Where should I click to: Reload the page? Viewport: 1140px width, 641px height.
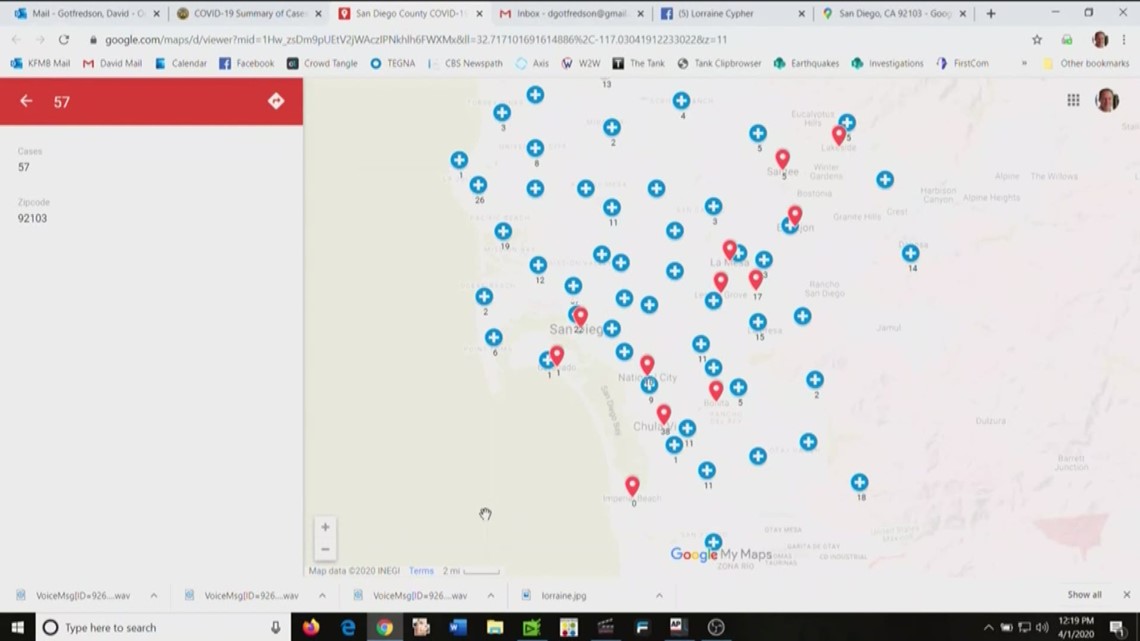coord(64,40)
